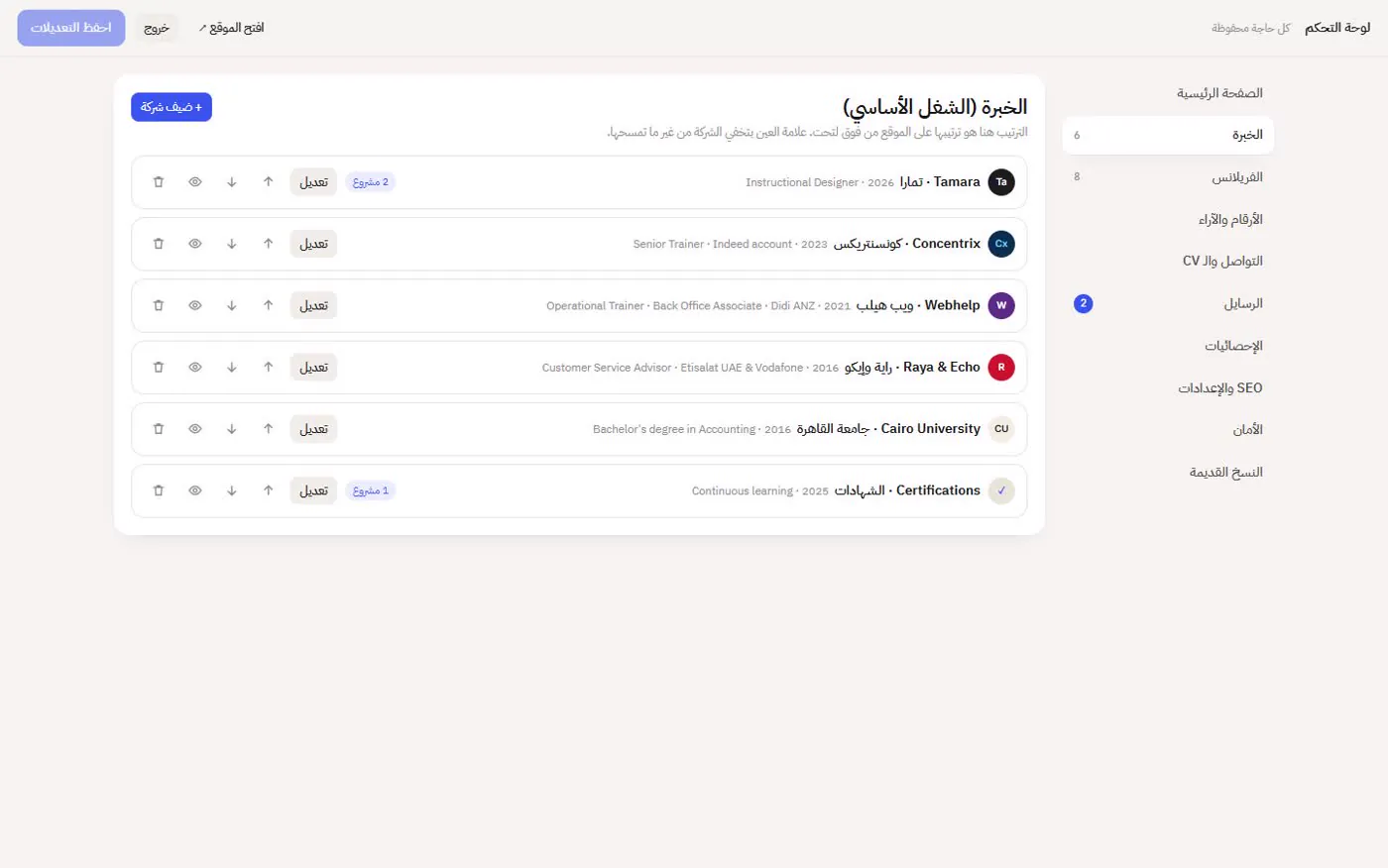Image resolution: width=1388 pixels, height=868 pixels.
Task: Delete the Concentrix company entry
Action: tap(159, 244)
